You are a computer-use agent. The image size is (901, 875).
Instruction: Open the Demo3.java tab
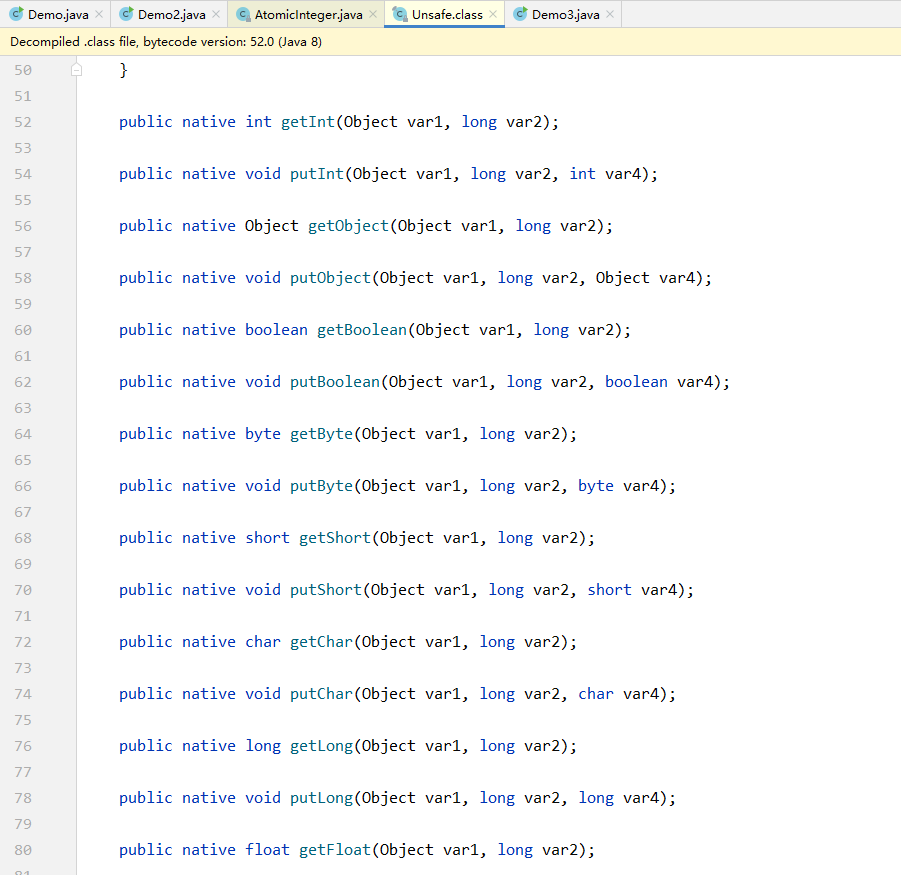coord(565,14)
